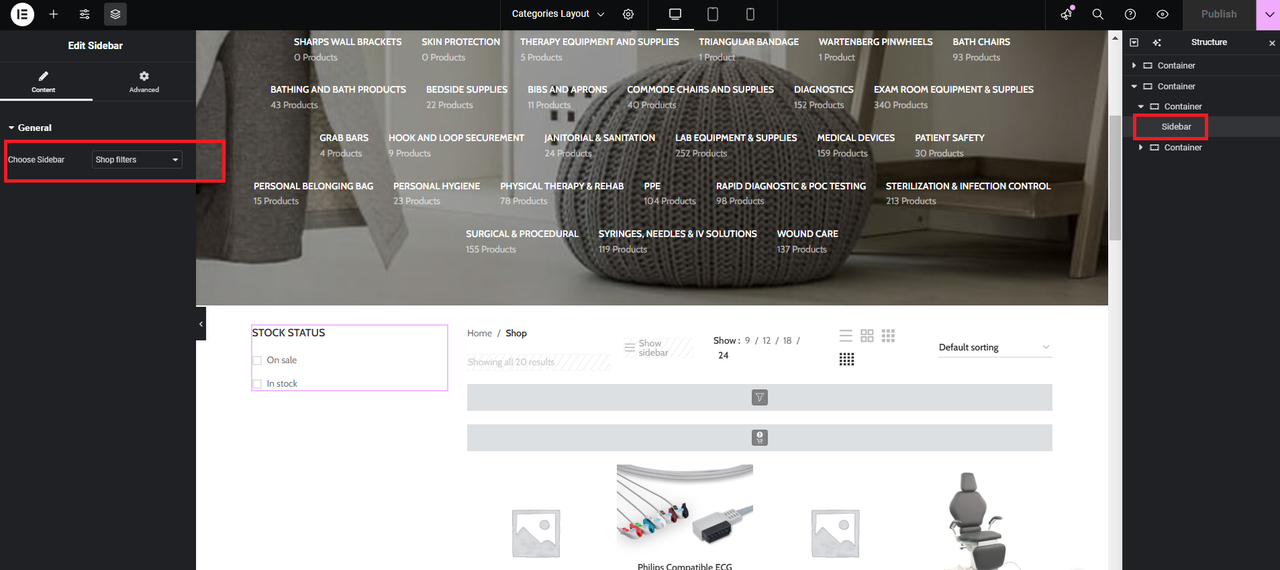The width and height of the screenshot is (1280, 570).
Task: Open the Finder search icon
Action: (1098, 14)
